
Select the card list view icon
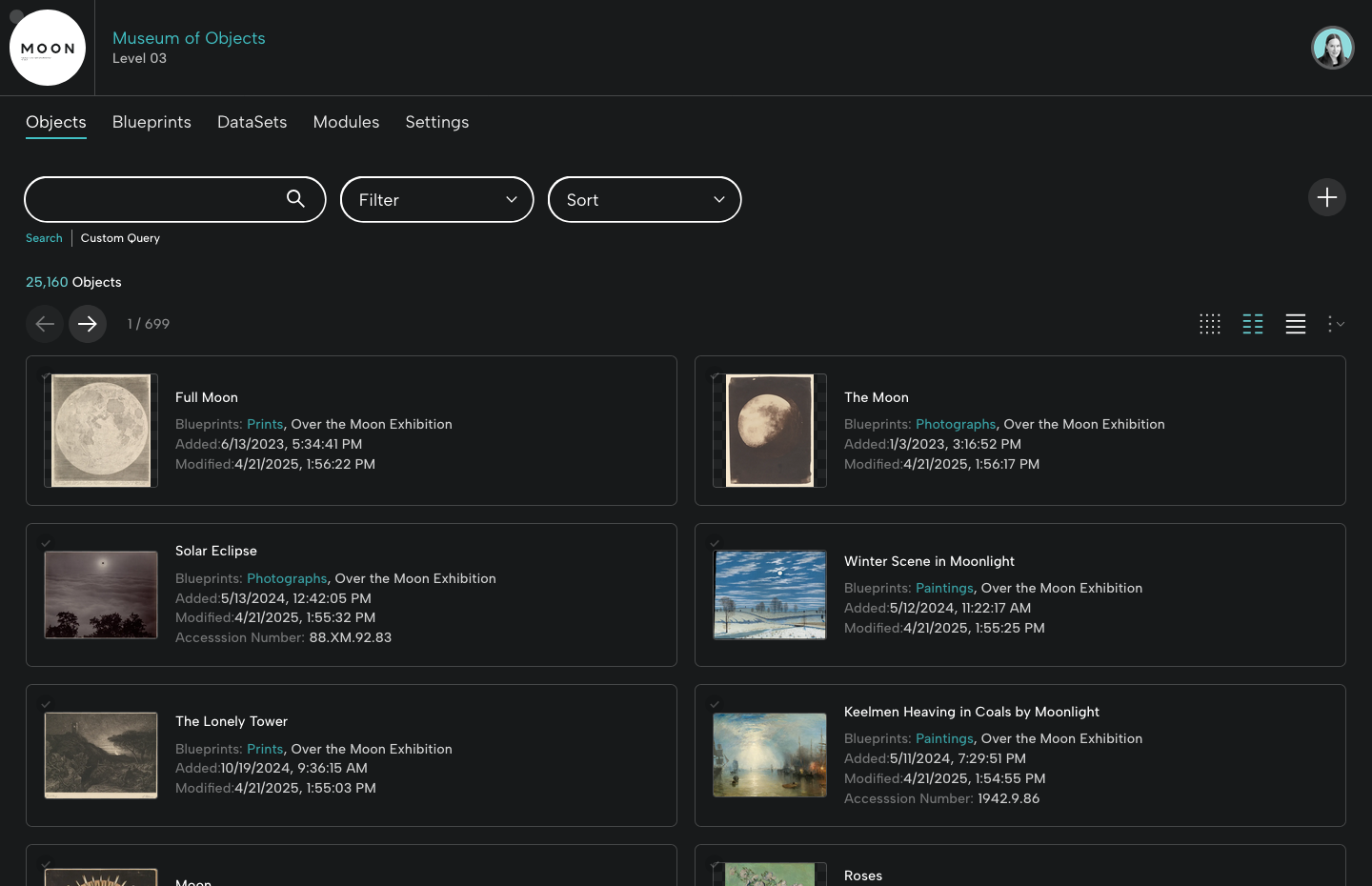pos(1253,324)
